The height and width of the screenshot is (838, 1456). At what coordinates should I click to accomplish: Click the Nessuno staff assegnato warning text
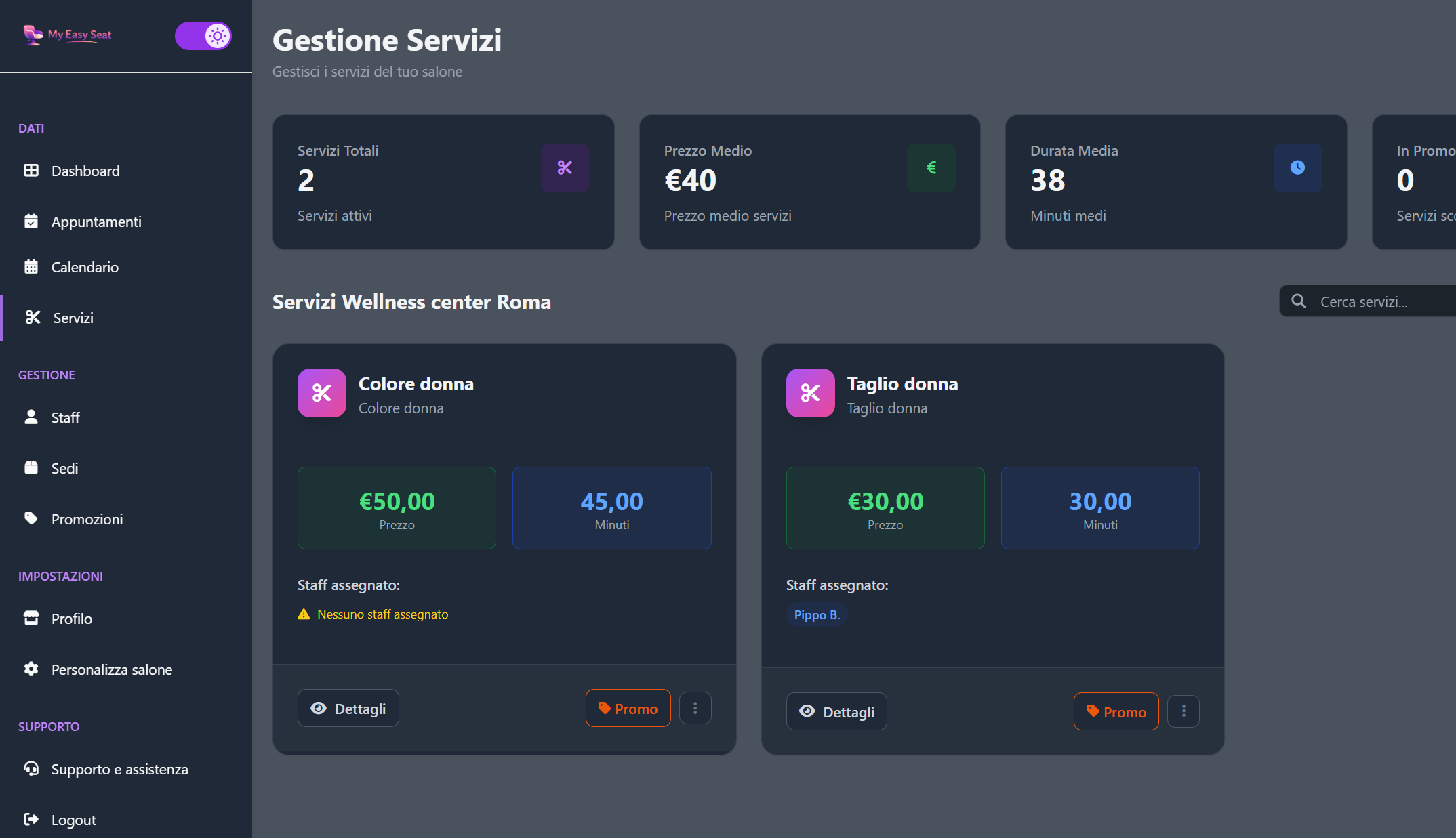[383, 614]
